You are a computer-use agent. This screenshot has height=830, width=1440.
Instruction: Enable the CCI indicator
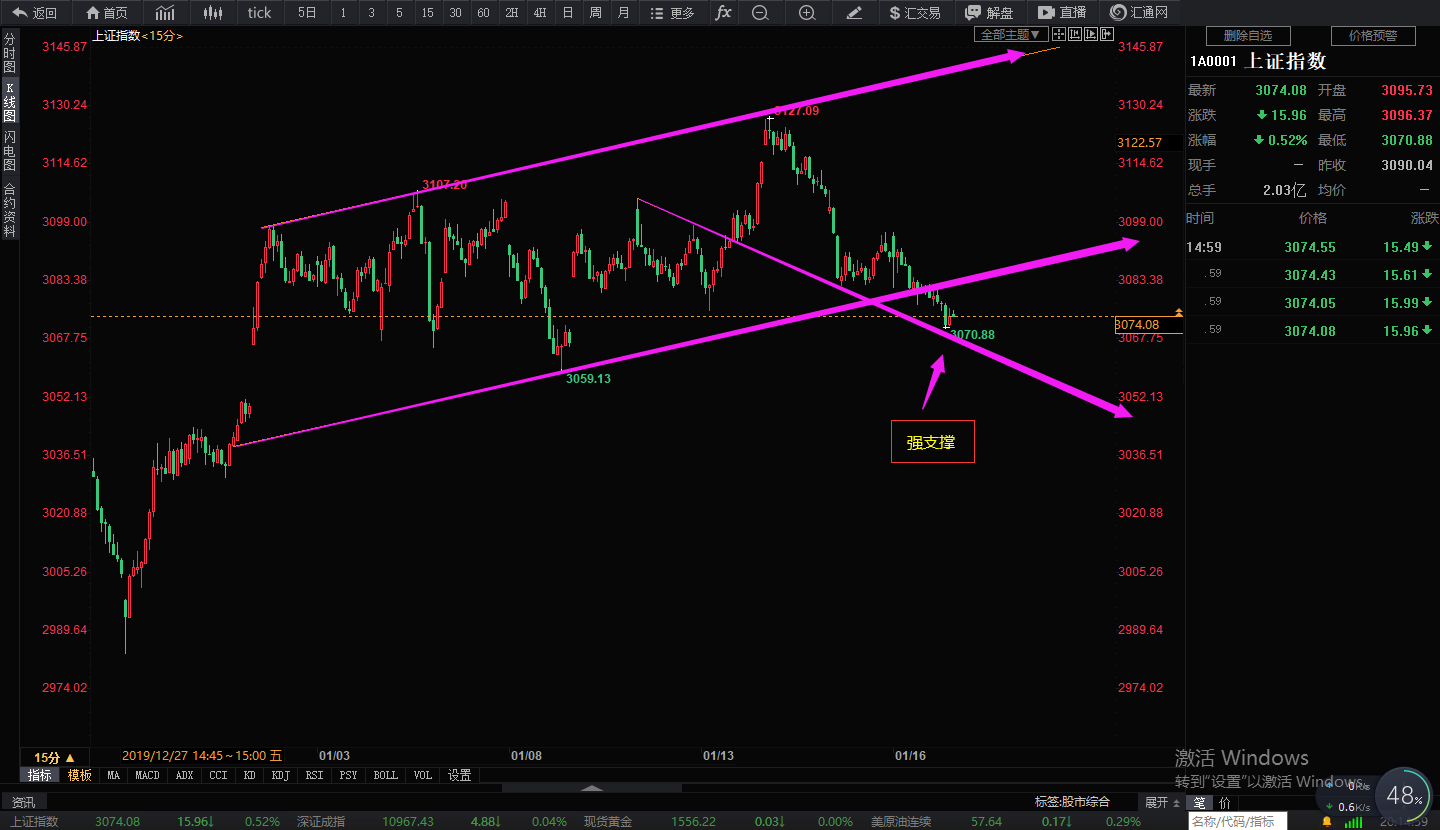(218, 775)
